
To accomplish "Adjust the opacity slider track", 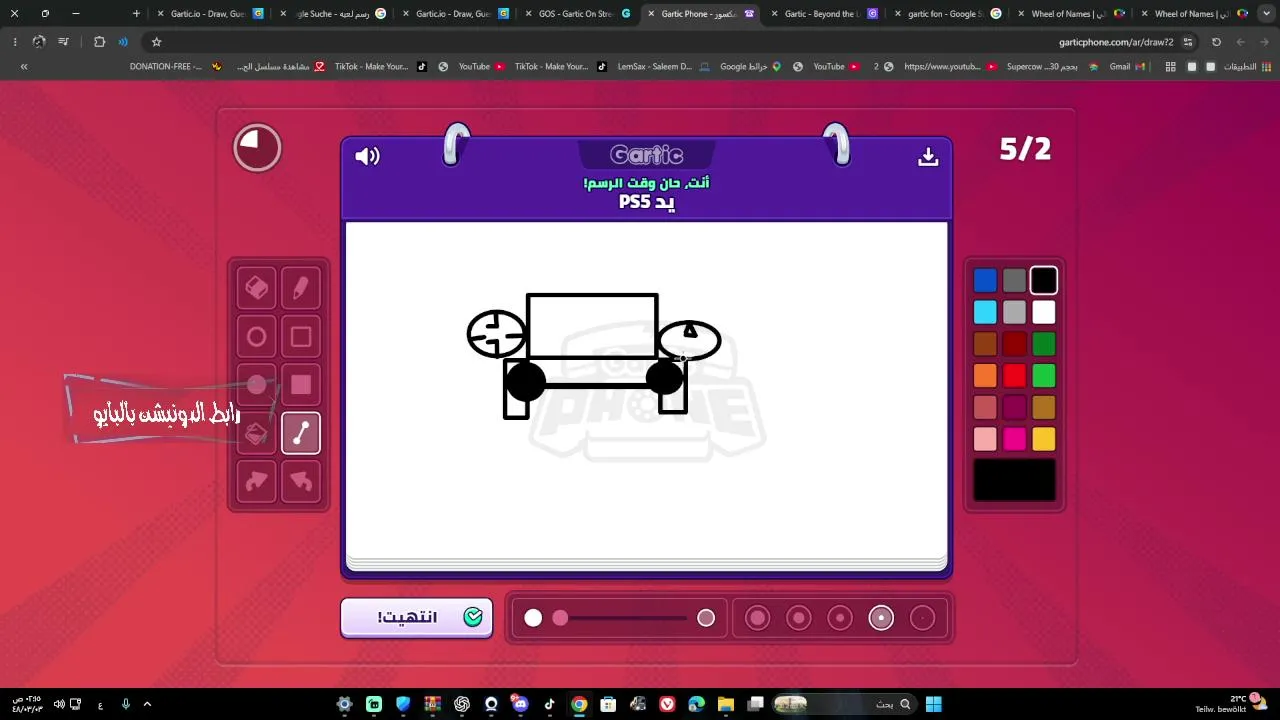I will 619,618.
